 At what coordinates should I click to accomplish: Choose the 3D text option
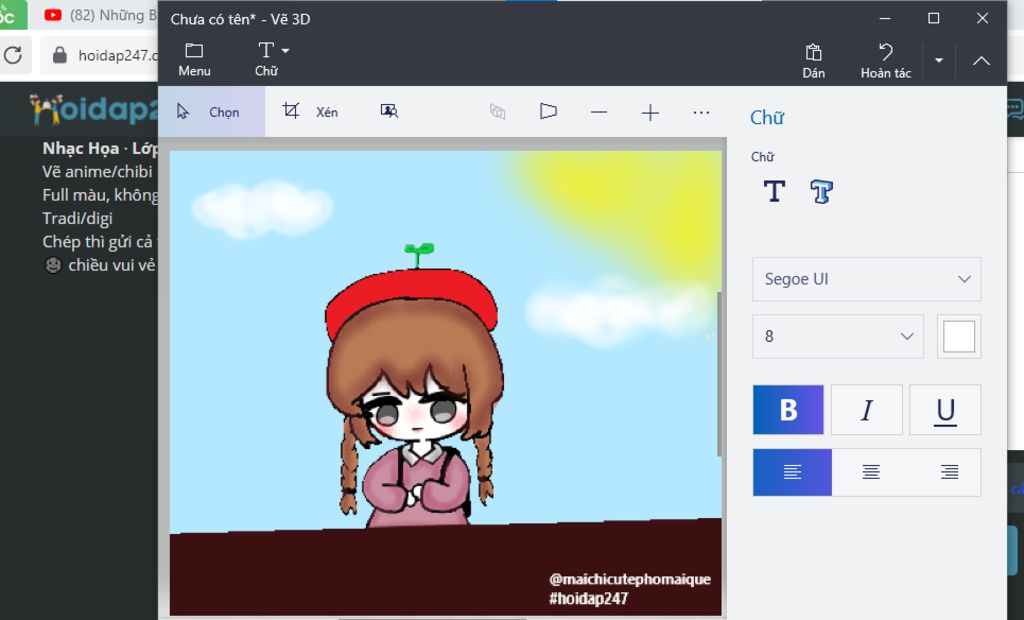821,191
